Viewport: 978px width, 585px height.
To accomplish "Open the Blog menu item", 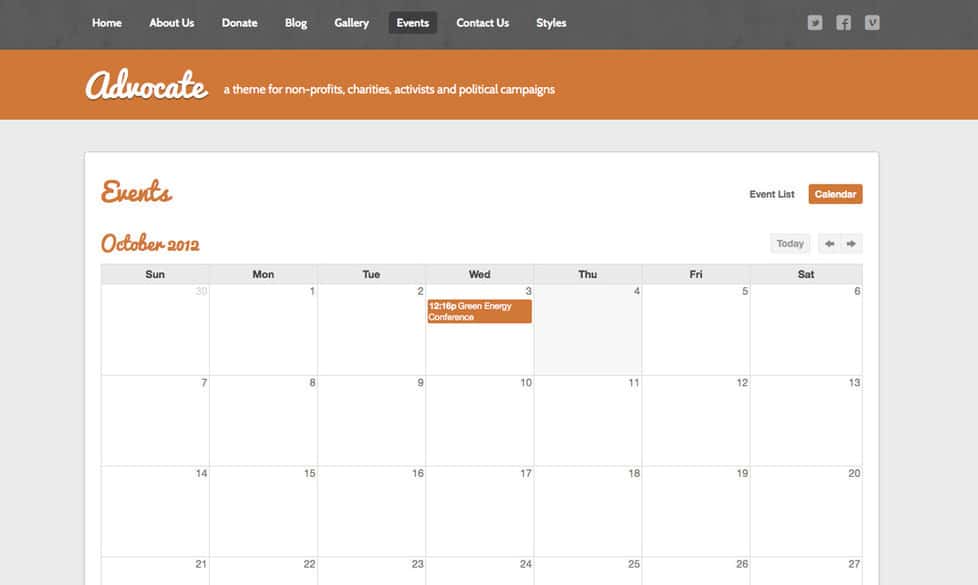I will tap(296, 23).
